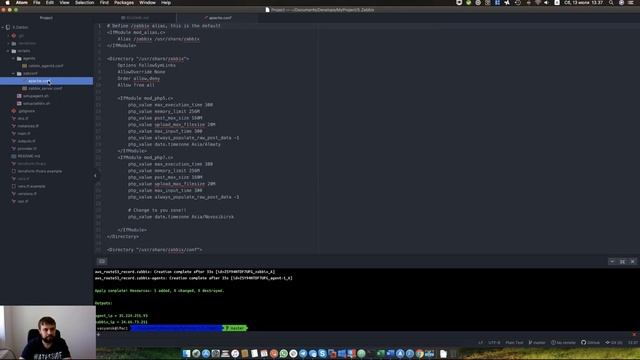This screenshot has width=640, height=360.
Task: Open the Help menu
Action: click(166, 2)
